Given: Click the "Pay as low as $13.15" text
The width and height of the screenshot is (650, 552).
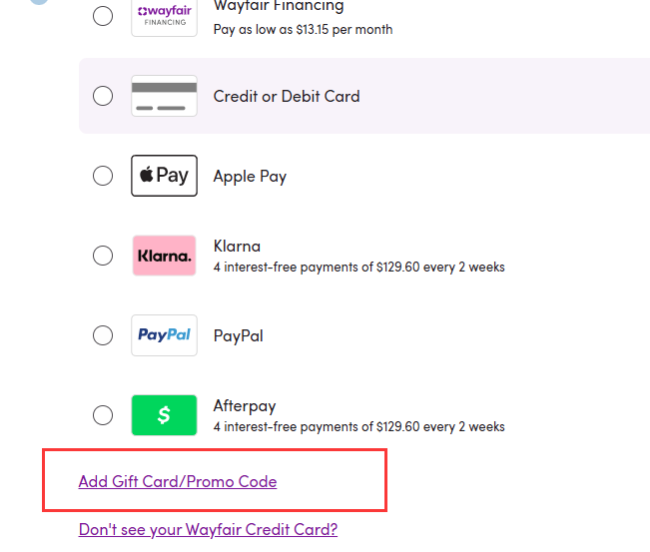Looking at the screenshot, I should click(303, 29).
